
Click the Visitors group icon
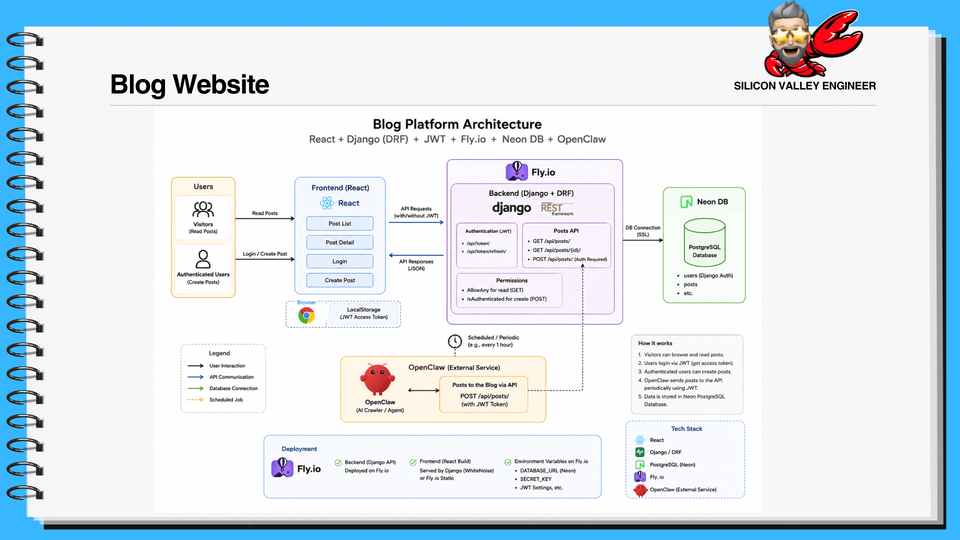203,209
